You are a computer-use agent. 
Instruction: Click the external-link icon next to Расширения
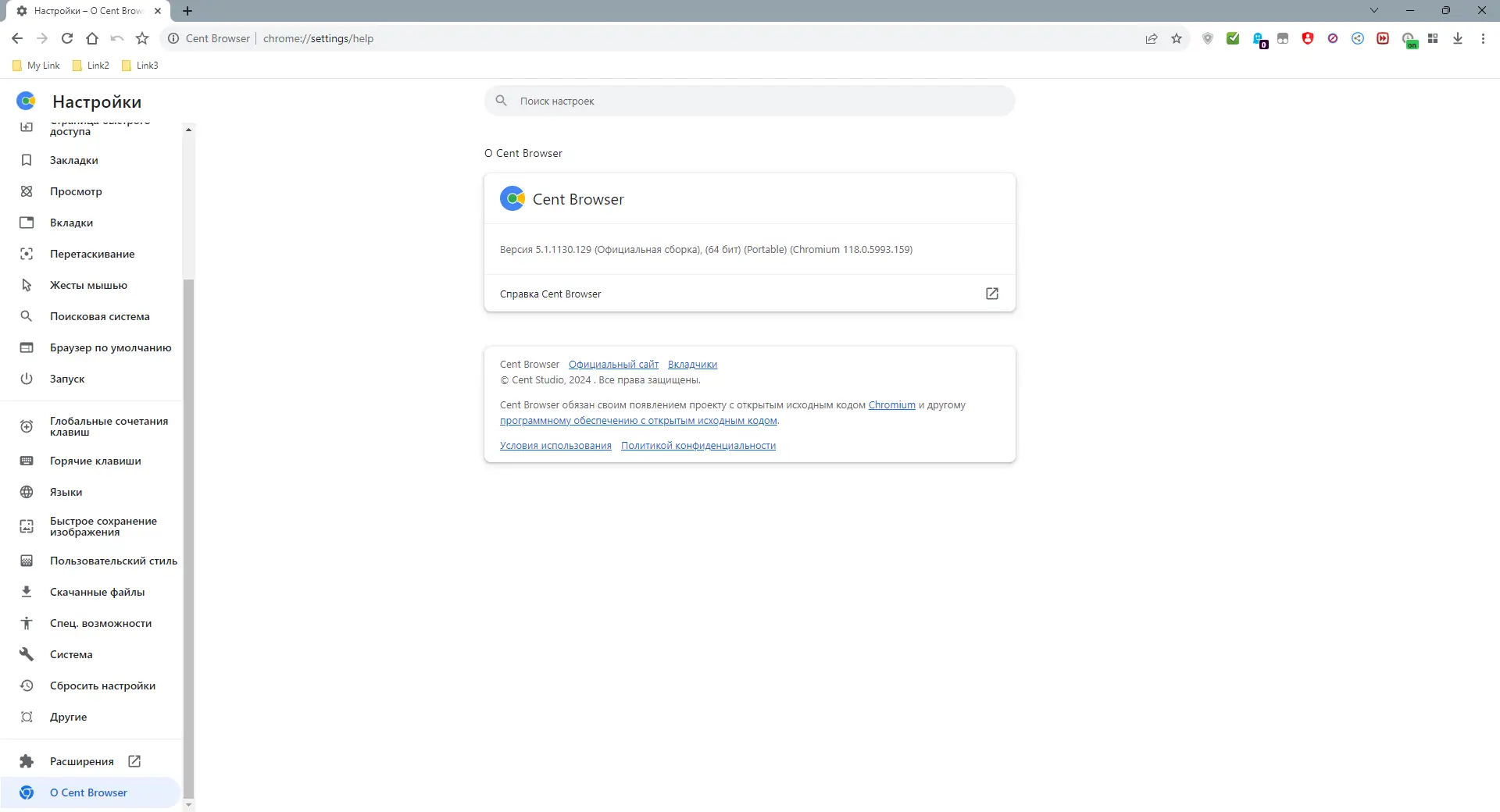point(134,761)
